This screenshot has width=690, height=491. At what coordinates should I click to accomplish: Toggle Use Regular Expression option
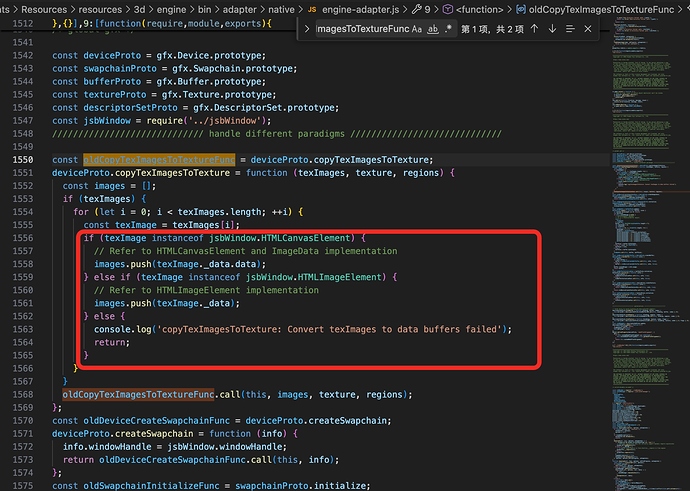tap(448, 29)
